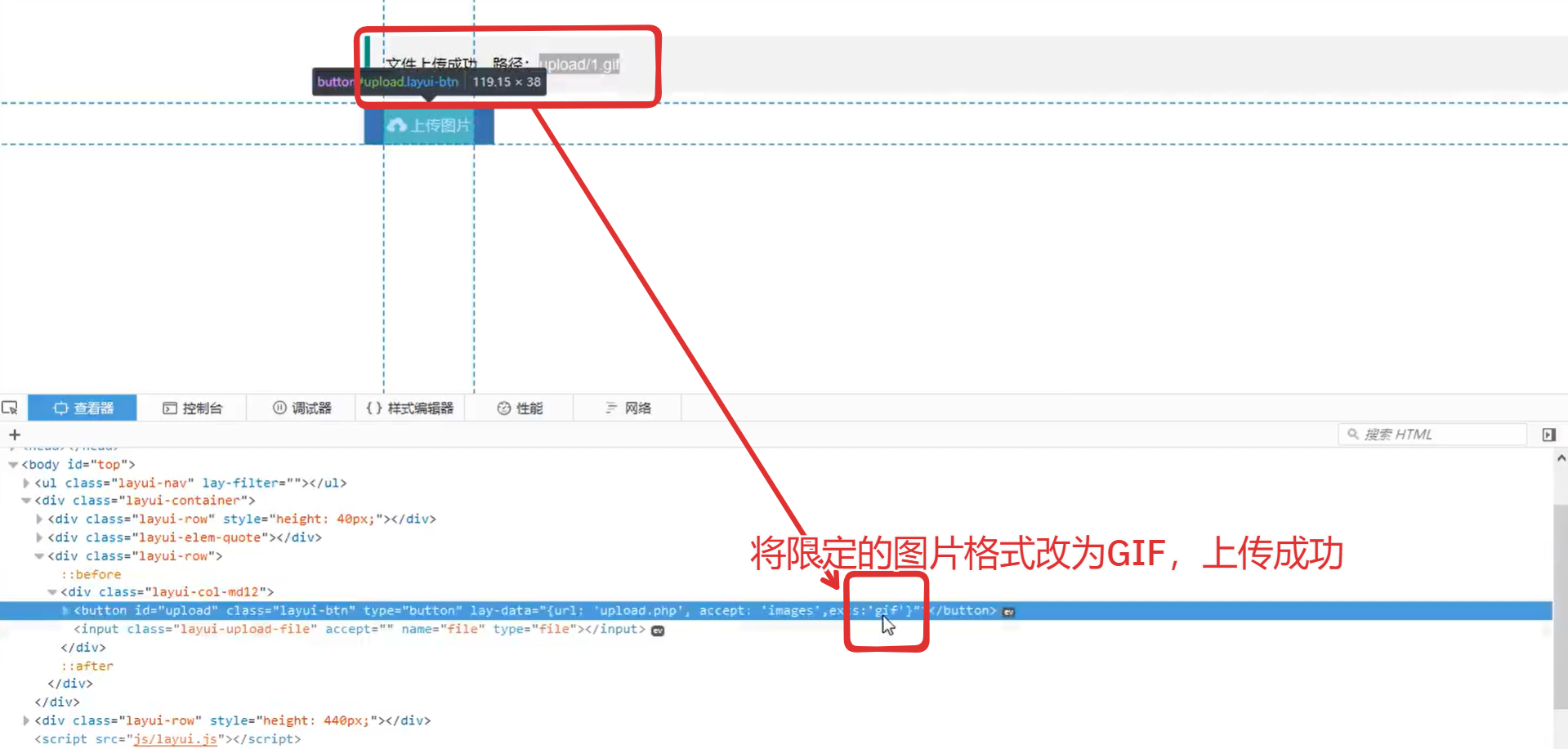This screenshot has height=749, width=1568.
Task: Click the event badge after input element
Action: tap(658, 631)
